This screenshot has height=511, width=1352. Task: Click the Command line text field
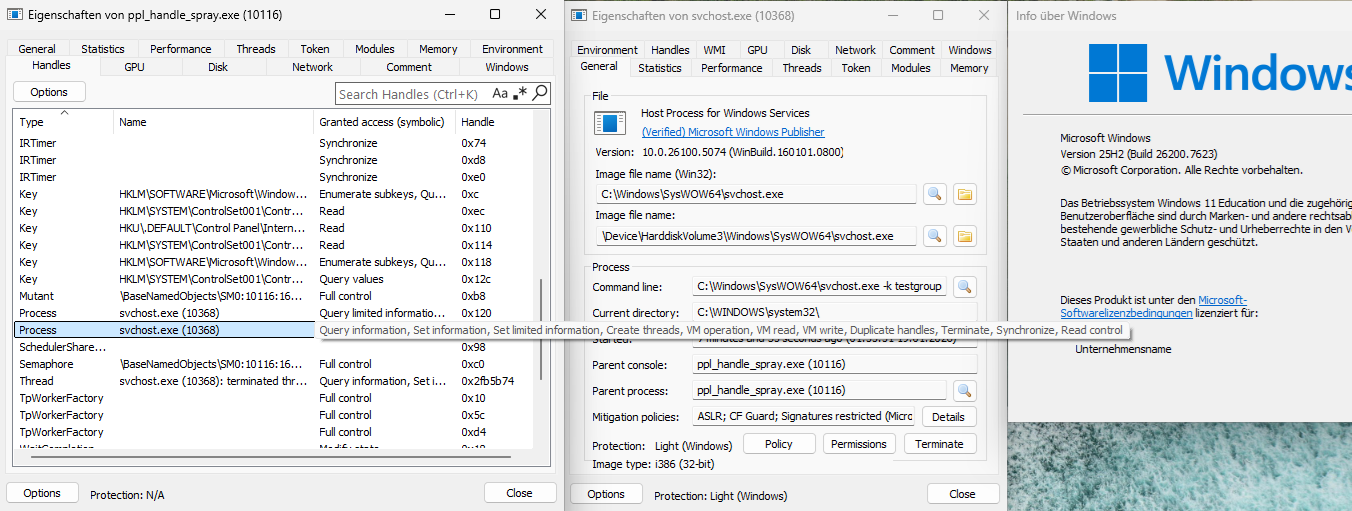pyautogui.click(x=820, y=287)
